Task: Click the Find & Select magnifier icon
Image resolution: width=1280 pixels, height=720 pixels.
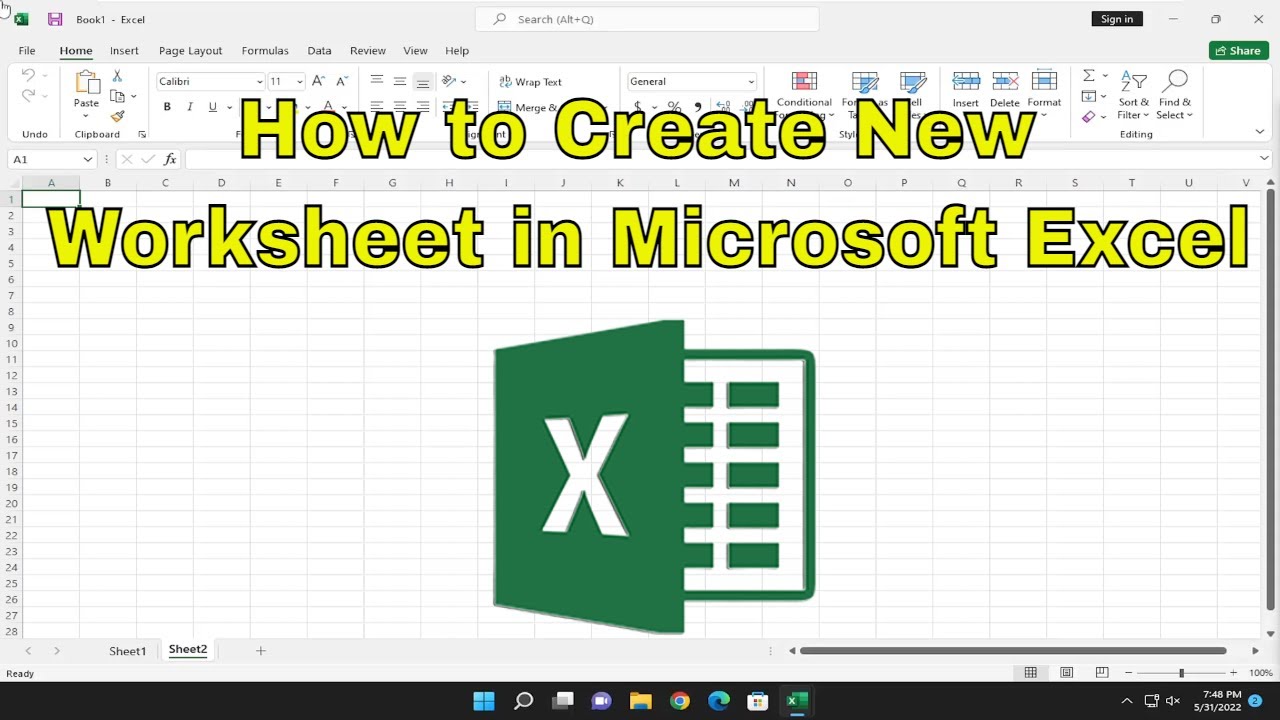Action: point(1175,82)
